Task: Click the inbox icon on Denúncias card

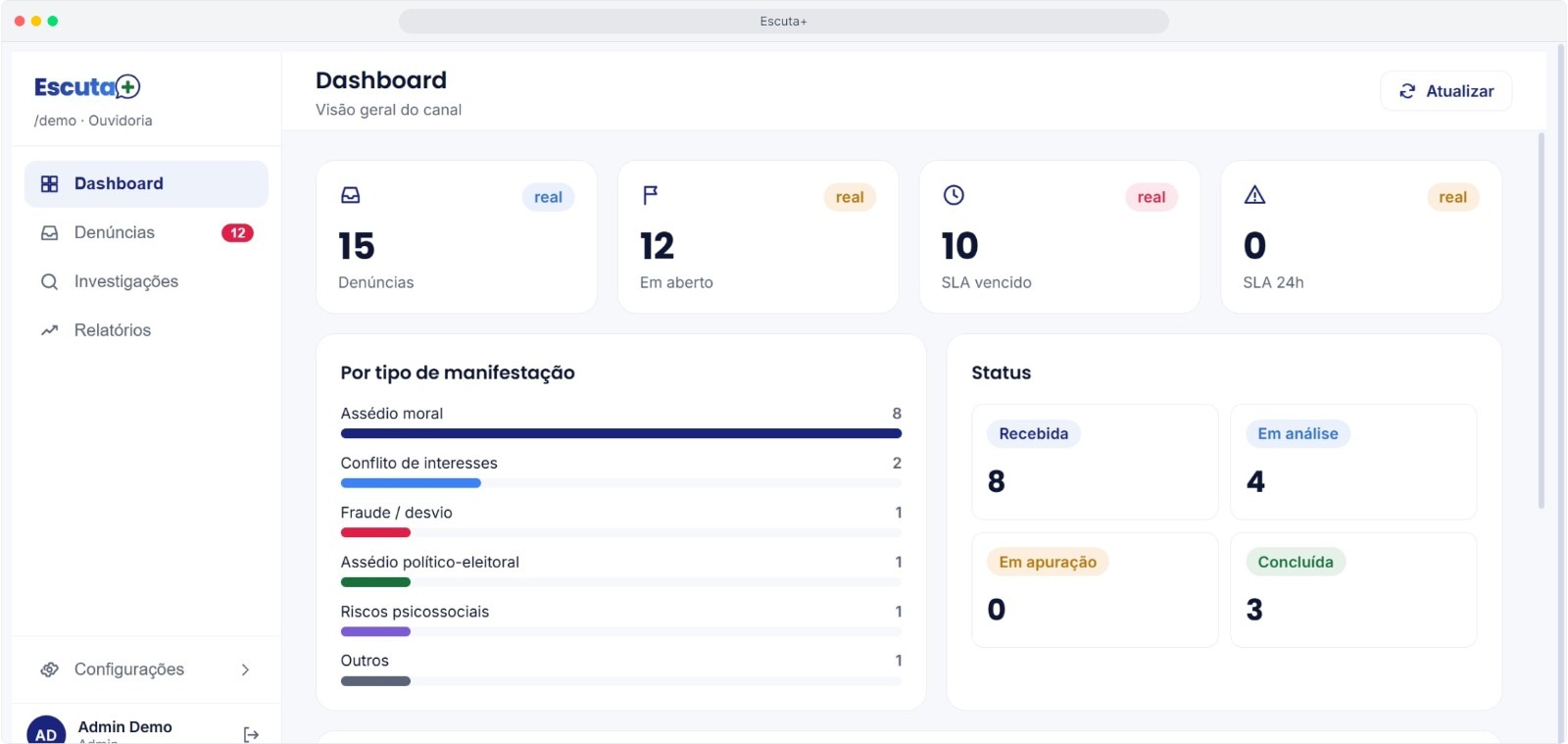Action: [350, 195]
